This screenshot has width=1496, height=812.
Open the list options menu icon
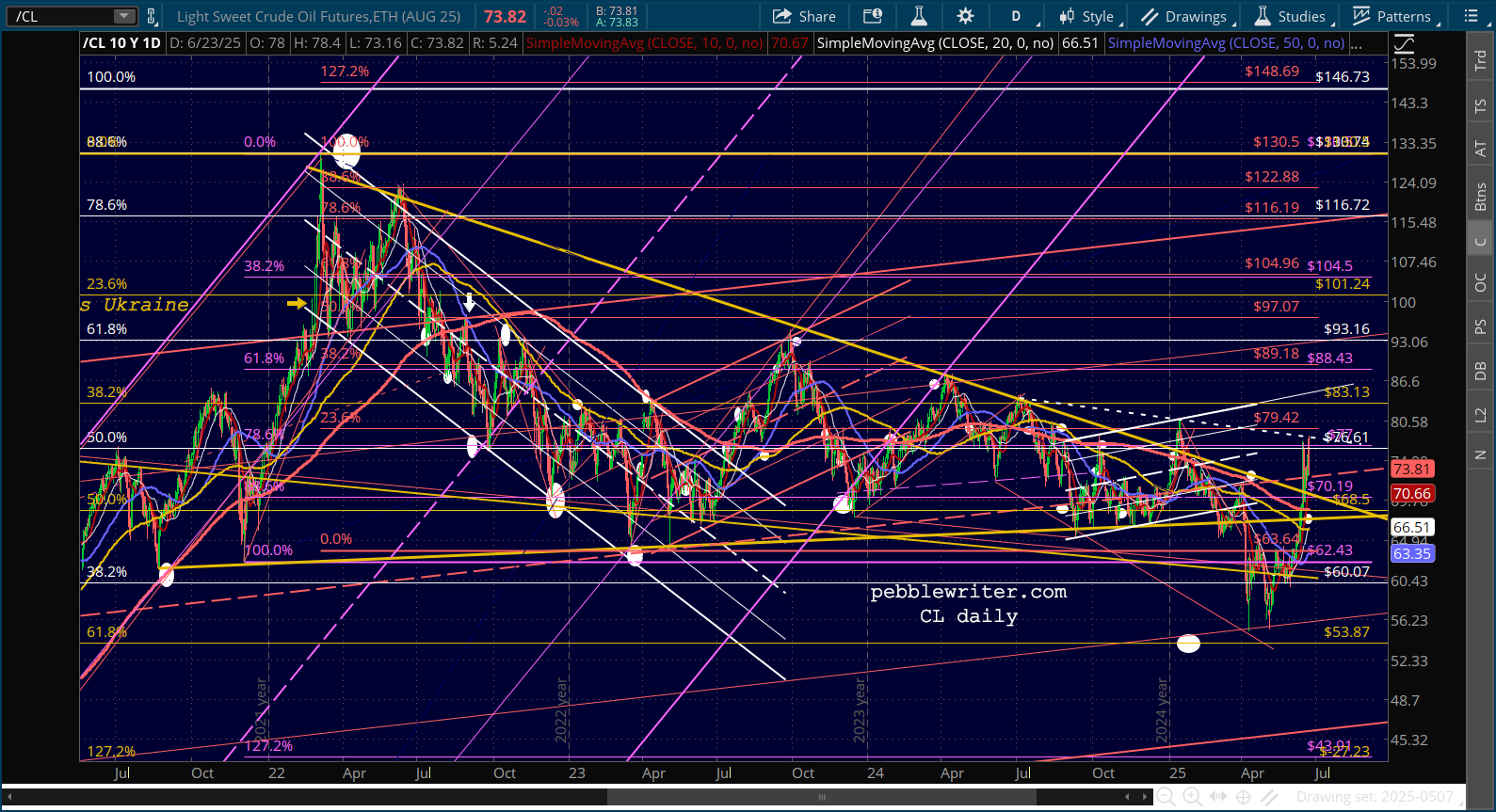coord(1471,16)
